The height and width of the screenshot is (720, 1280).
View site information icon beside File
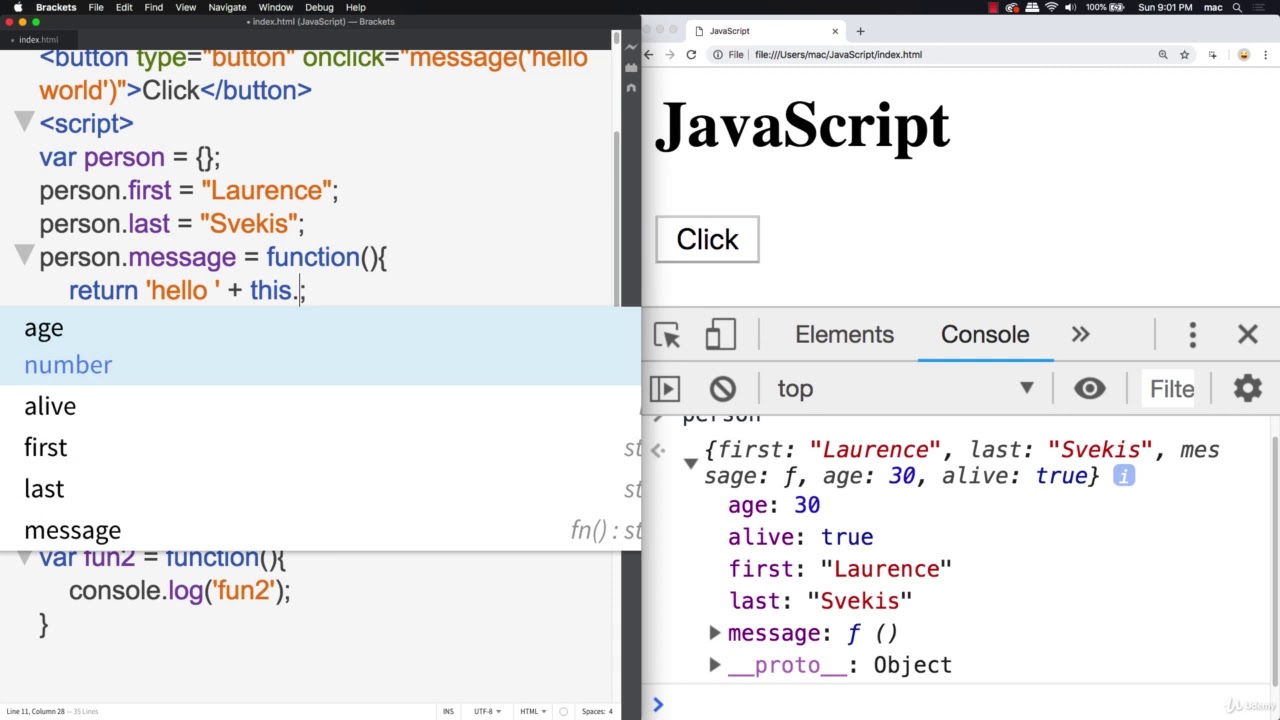718,55
